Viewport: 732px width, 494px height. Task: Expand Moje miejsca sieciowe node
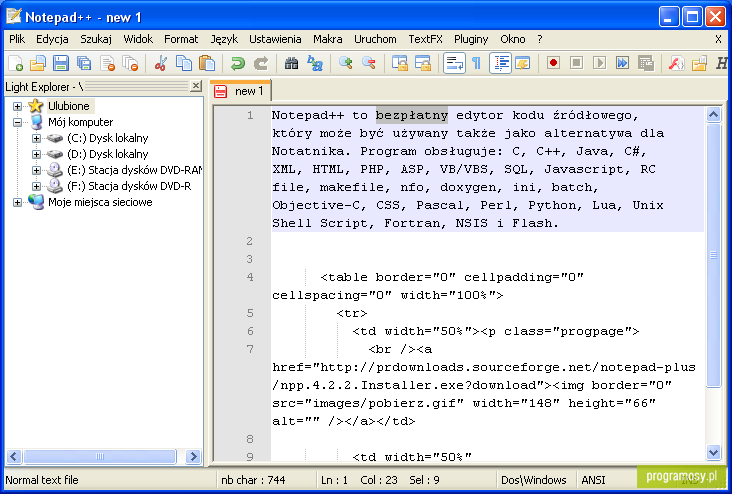[x=17, y=202]
